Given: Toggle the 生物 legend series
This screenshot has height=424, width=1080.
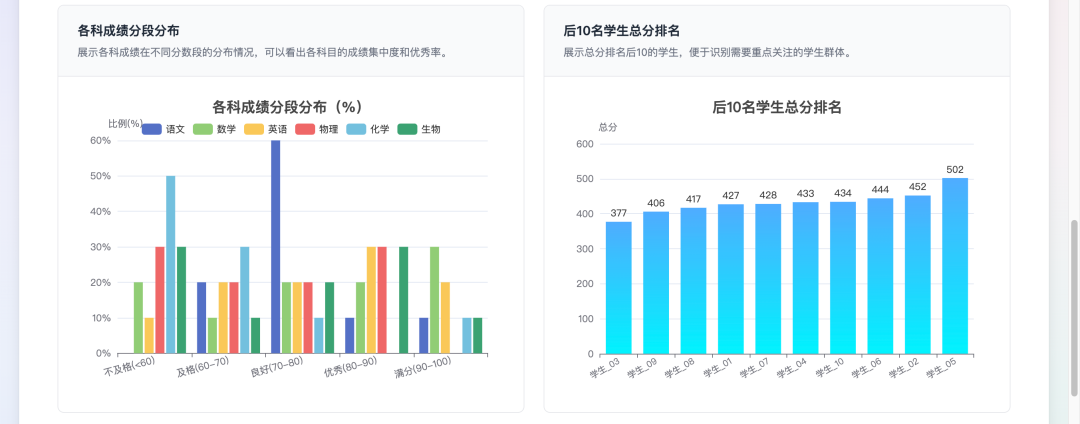Looking at the screenshot, I should 419,129.
